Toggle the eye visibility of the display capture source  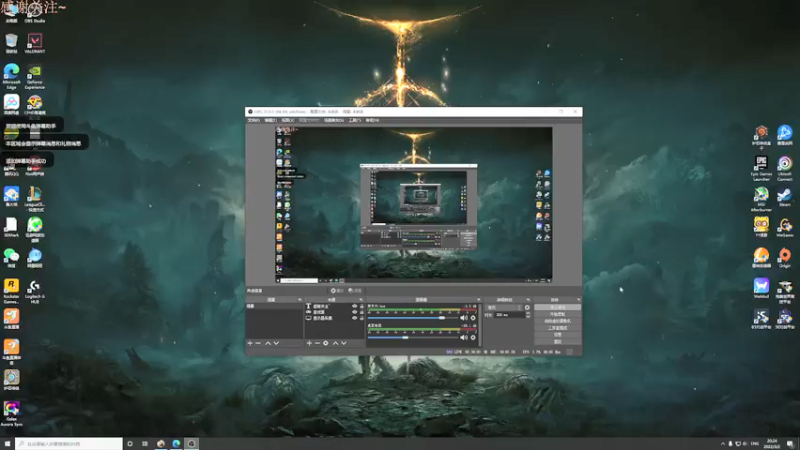pyautogui.click(x=355, y=318)
